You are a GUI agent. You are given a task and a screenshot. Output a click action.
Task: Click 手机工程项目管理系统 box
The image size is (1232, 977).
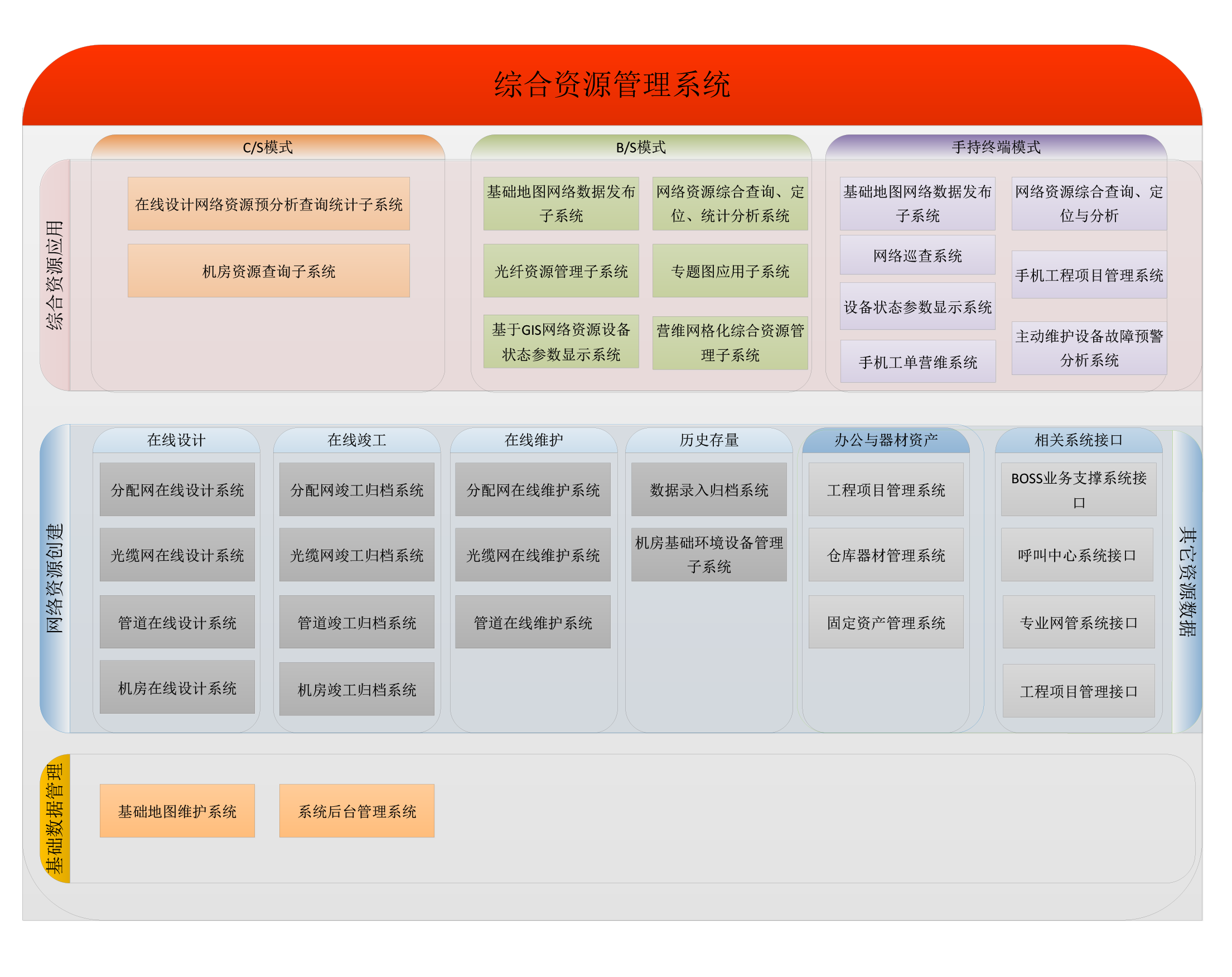point(1089,275)
